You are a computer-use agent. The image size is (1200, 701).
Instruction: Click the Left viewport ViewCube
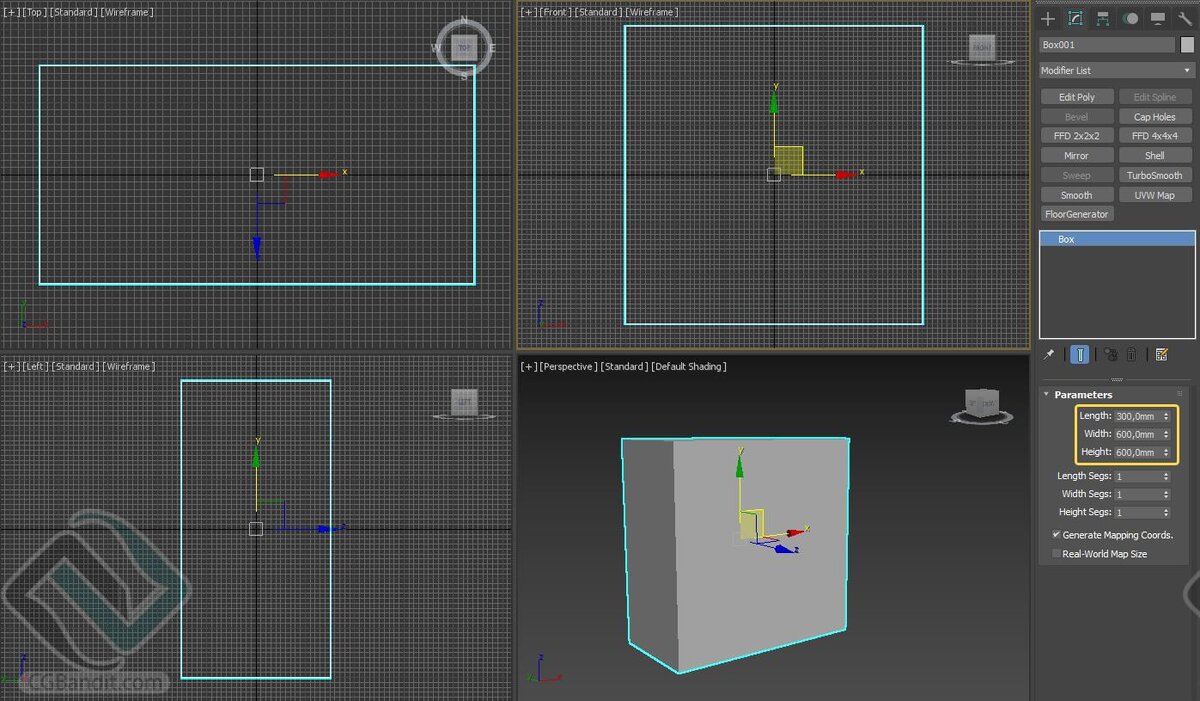[464, 403]
